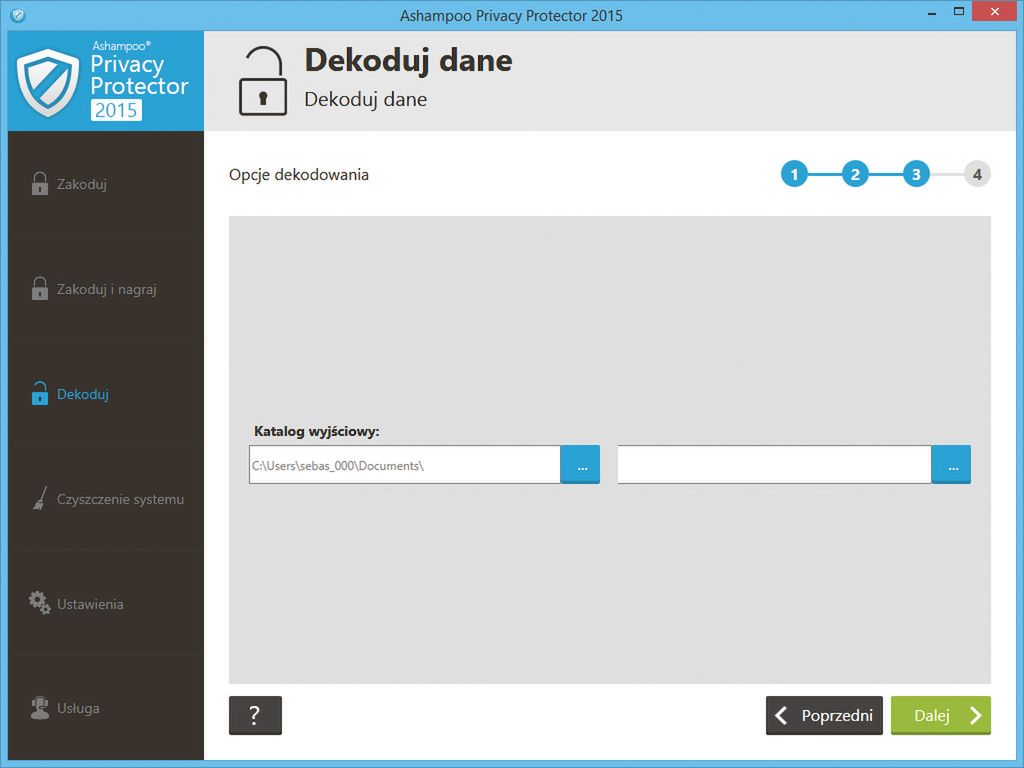Image resolution: width=1024 pixels, height=768 pixels.
Task: Maximize the Privacy Protector window
Action: click(x=959, y=12)
